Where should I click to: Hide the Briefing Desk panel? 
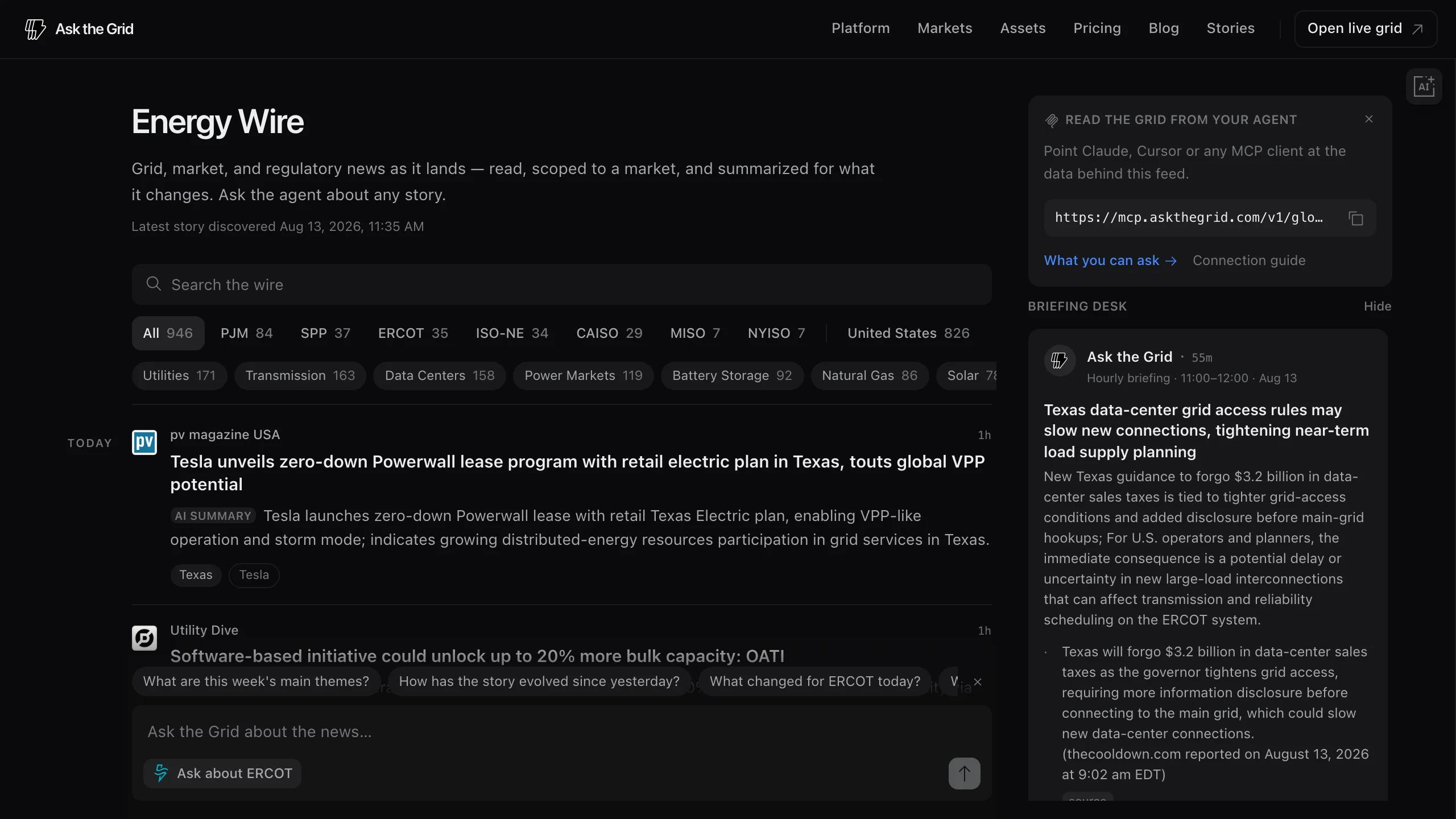[1378, 307]
